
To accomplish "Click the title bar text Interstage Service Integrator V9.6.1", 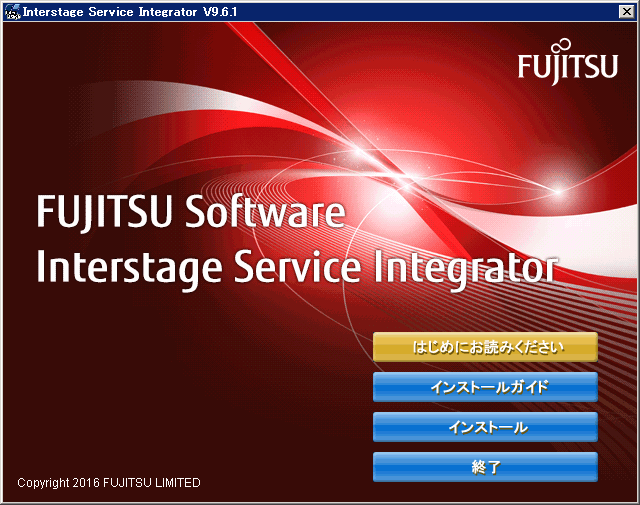I will click(x=130, y=12).
